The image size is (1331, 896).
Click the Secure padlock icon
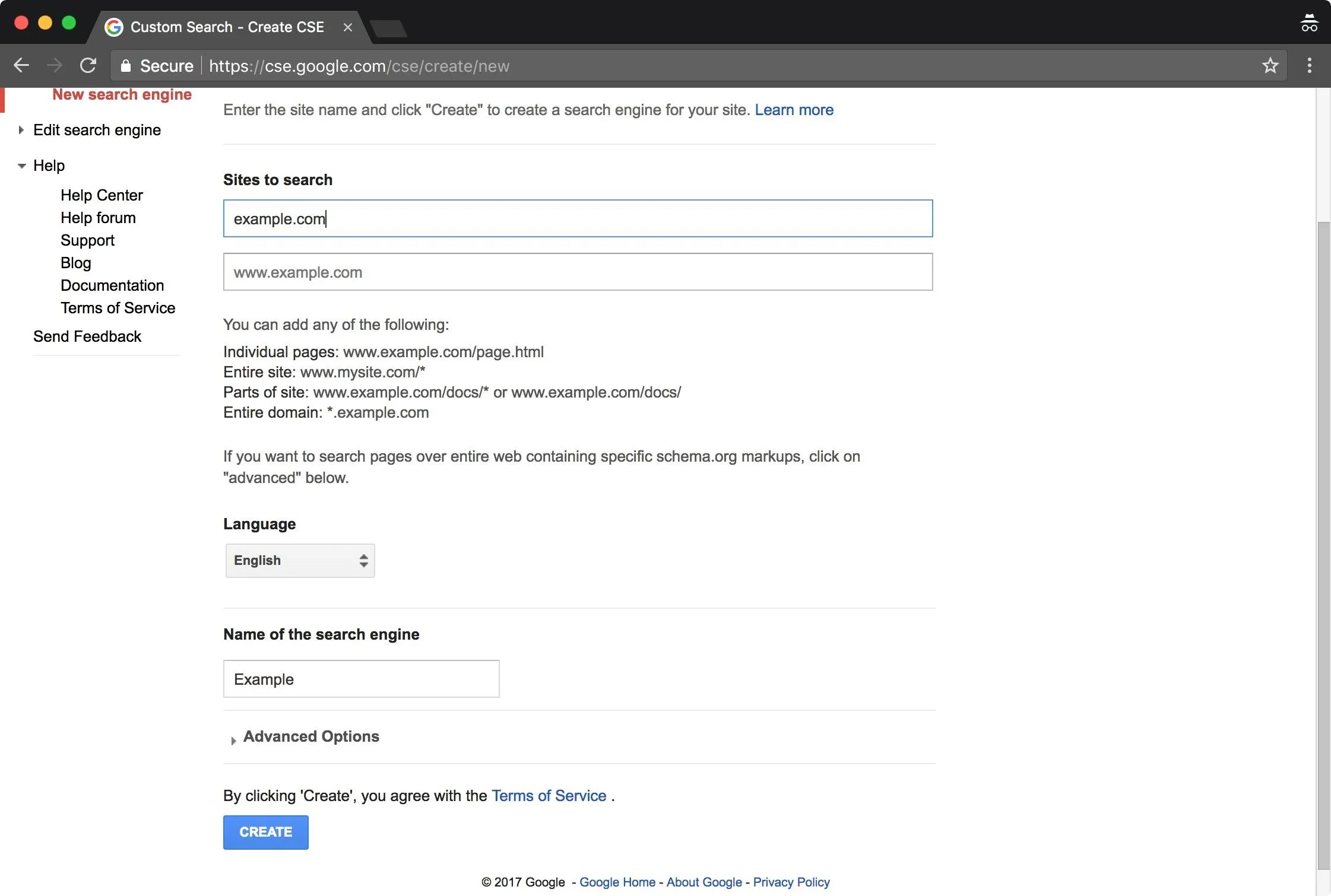pyautogui.click(x=125, y=66)
